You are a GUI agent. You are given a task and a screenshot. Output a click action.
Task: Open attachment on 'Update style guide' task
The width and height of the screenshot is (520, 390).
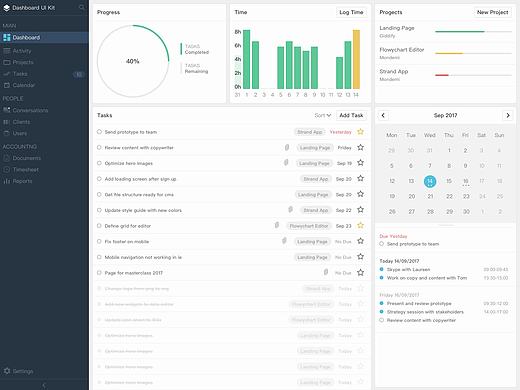point(290,210)
